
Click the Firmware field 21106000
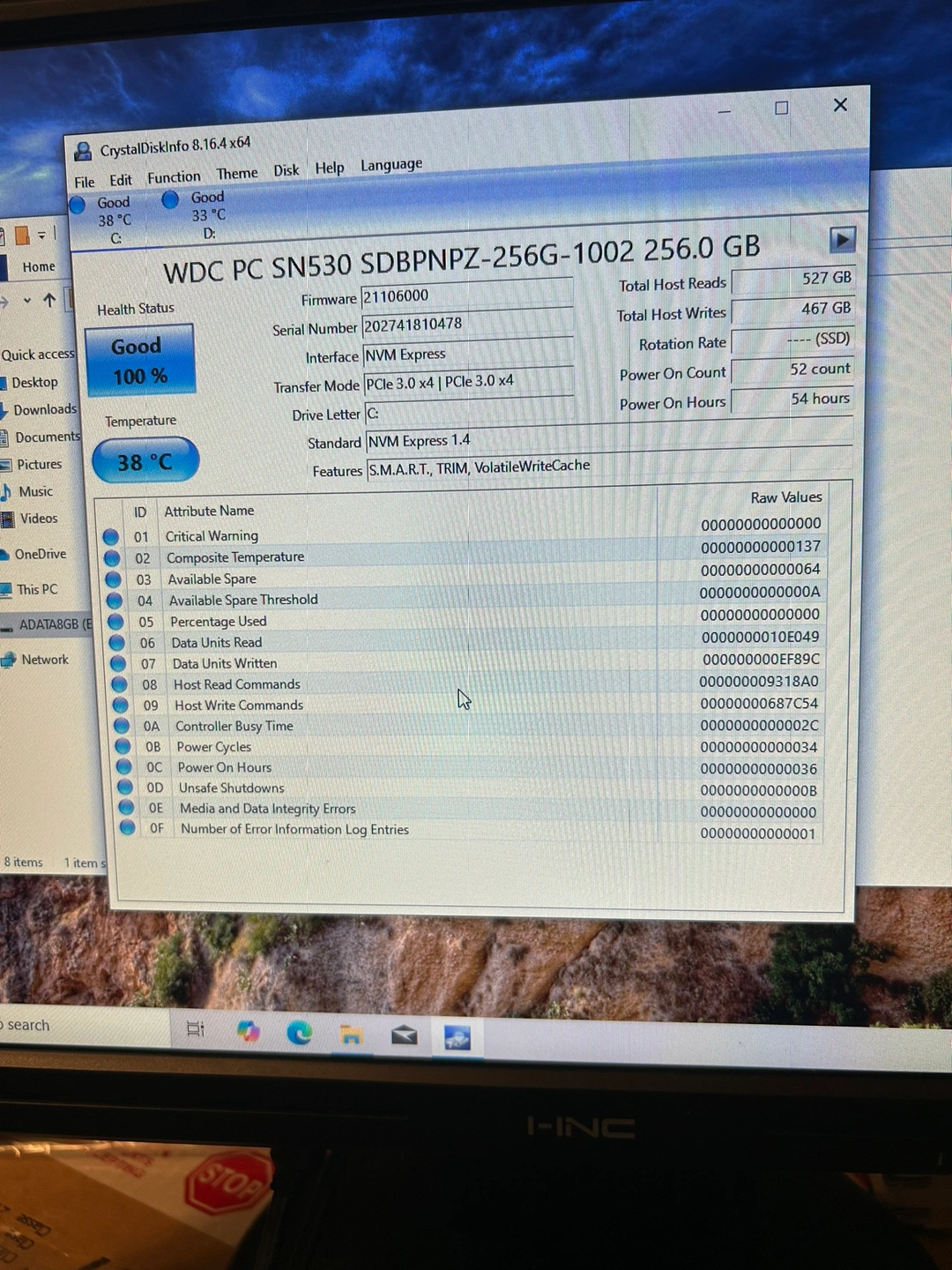466,295
